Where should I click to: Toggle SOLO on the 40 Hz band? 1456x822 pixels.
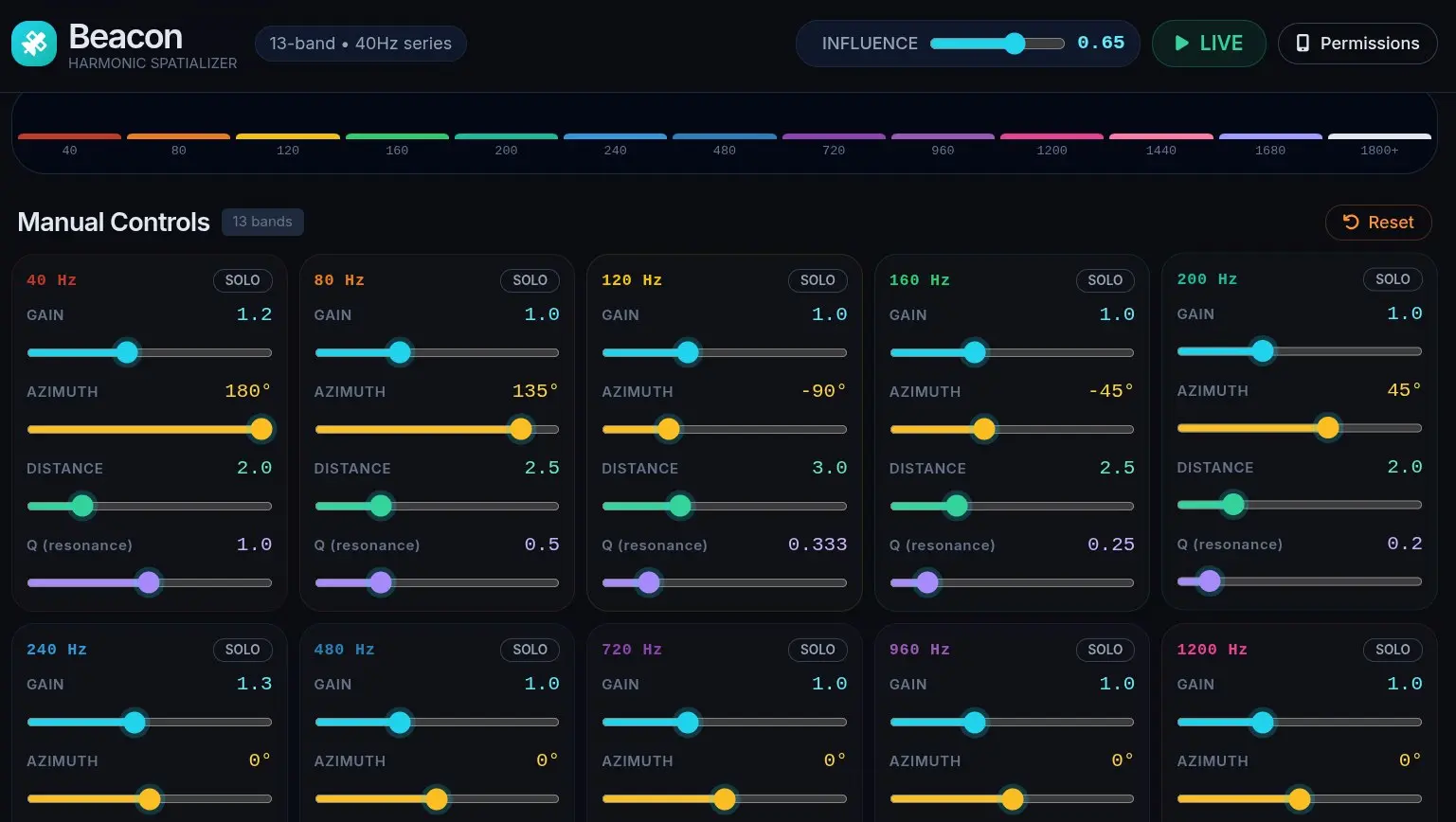pos(243,280)
